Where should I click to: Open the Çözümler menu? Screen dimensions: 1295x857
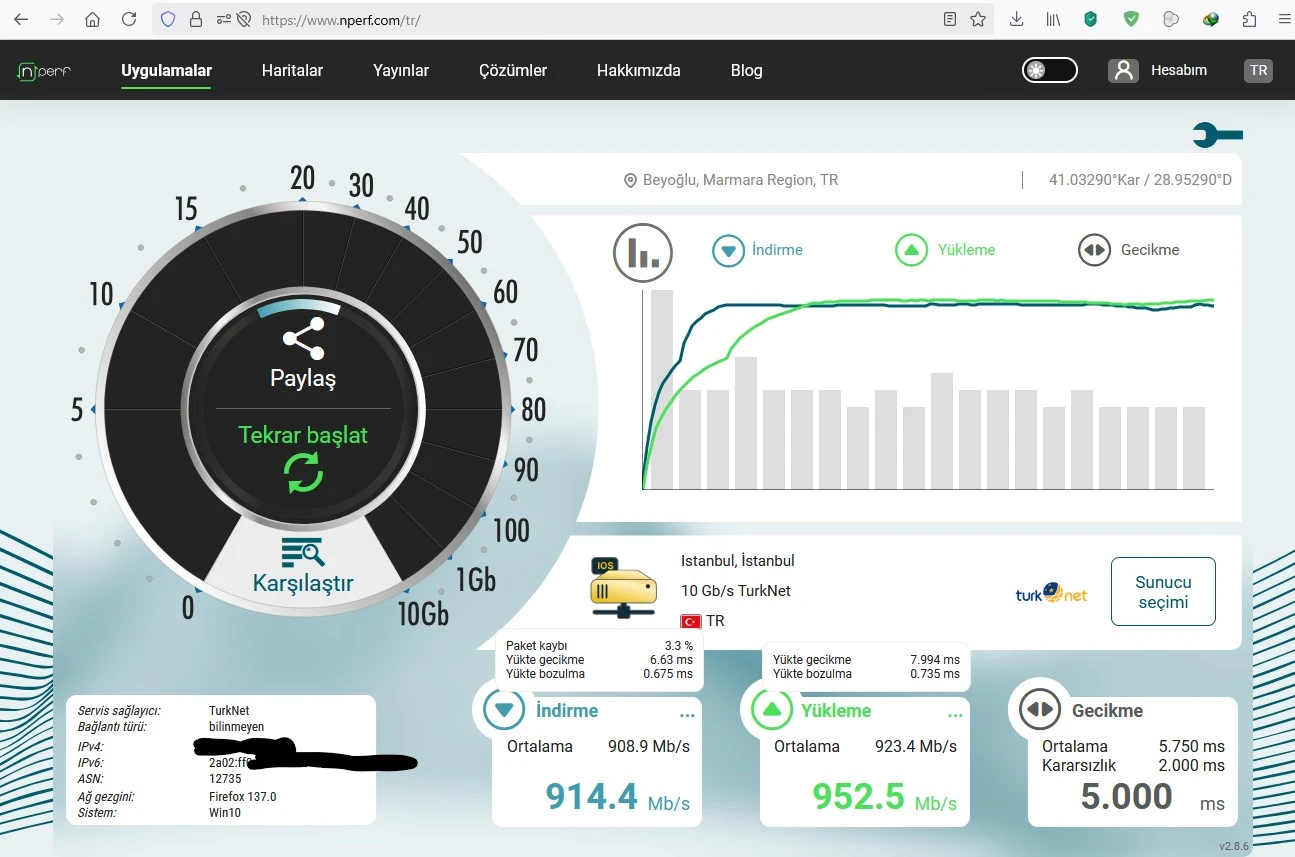(x=513, y=70)
